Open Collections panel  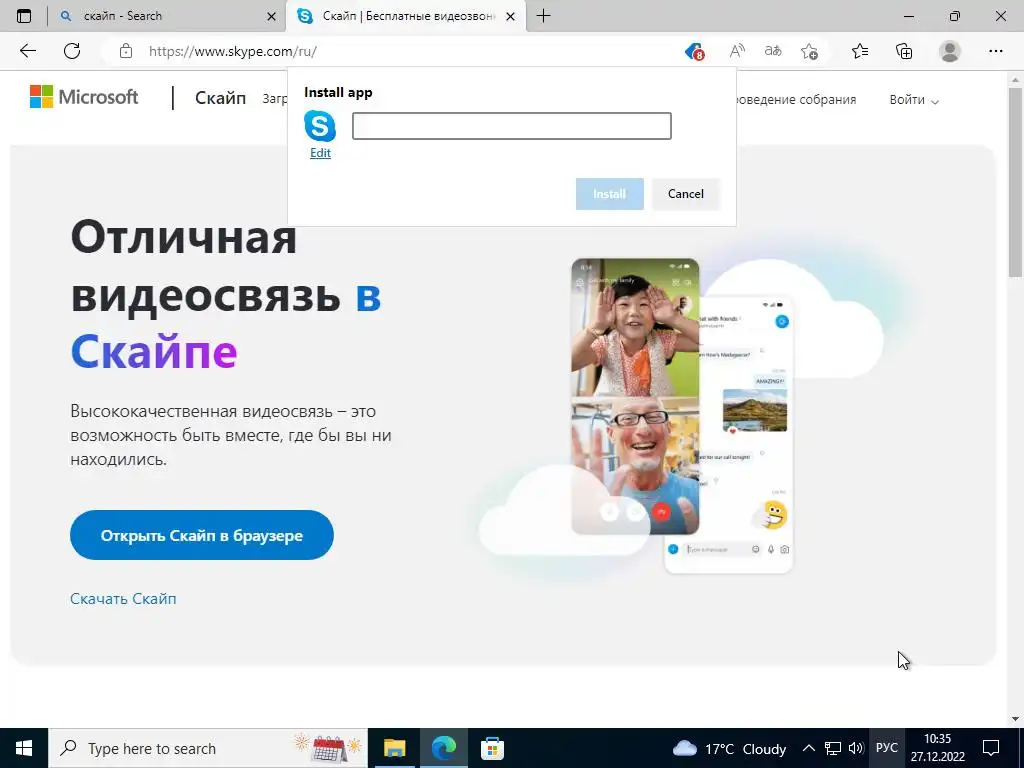click(904, 51)
